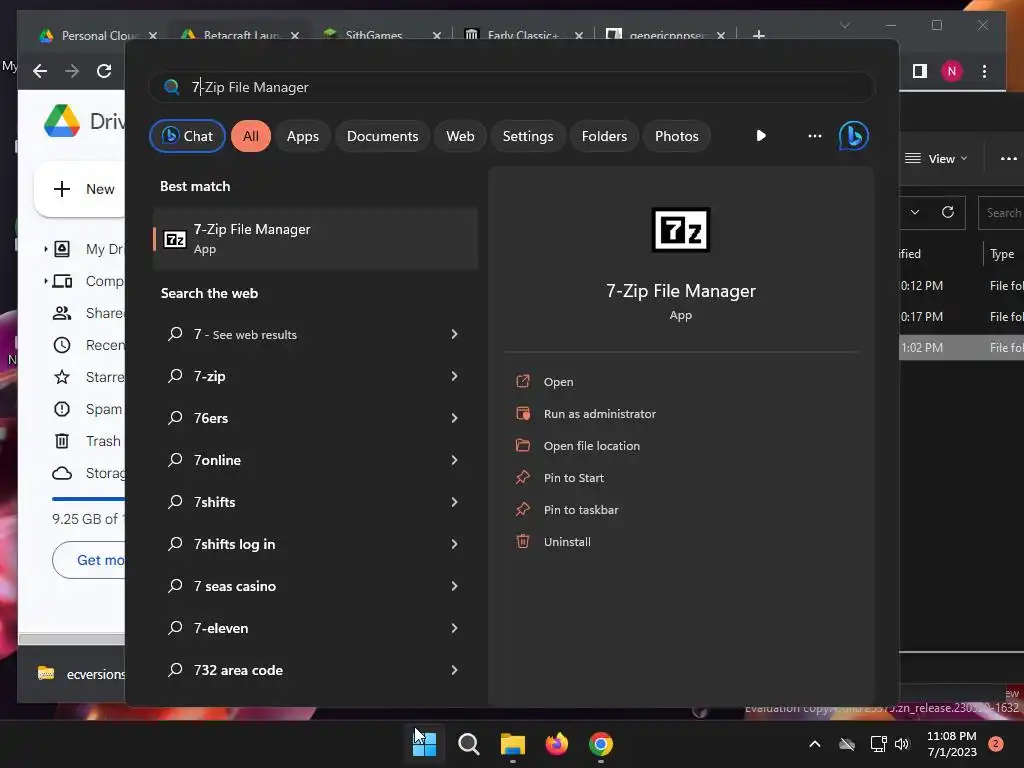Image resolution: width=1024 pixels, height=768 pixels.
Task: Open Google Chrome from taskbar
Action: click(x=601, y=744)
